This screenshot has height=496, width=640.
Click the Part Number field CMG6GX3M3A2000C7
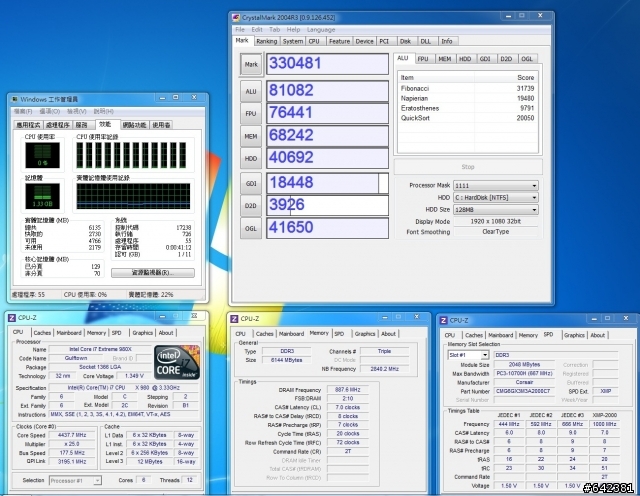524,391
